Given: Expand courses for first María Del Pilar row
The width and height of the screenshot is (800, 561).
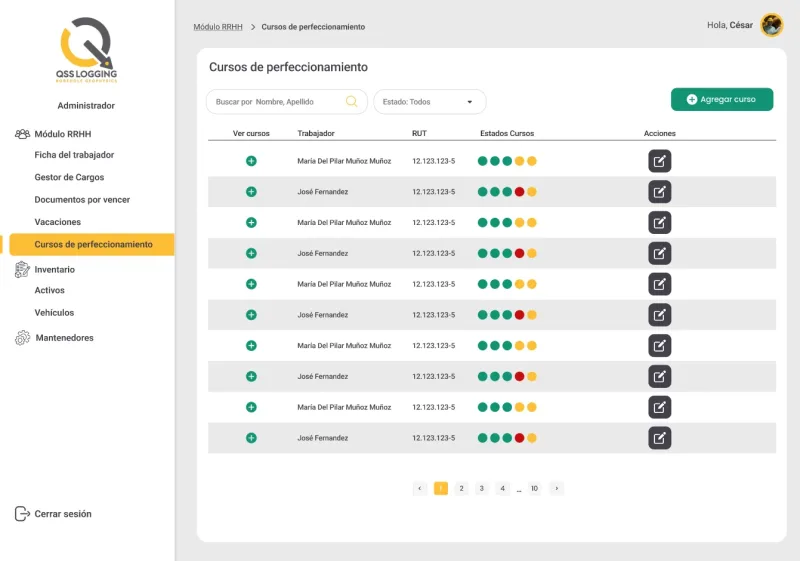Looking at the screenshot, I should (251, 161).
